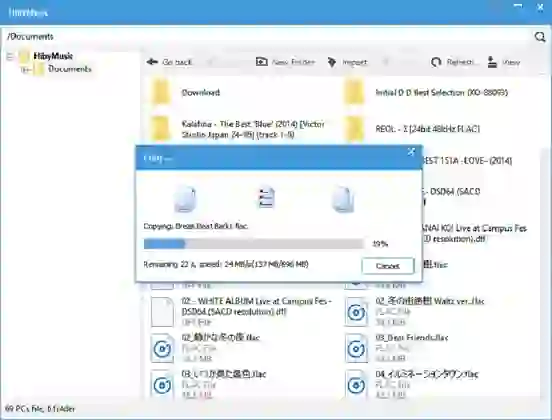The height and width of the screenshot is (420, 552).
Task: Click the Go back arrow icon
Action: [152, 62]
